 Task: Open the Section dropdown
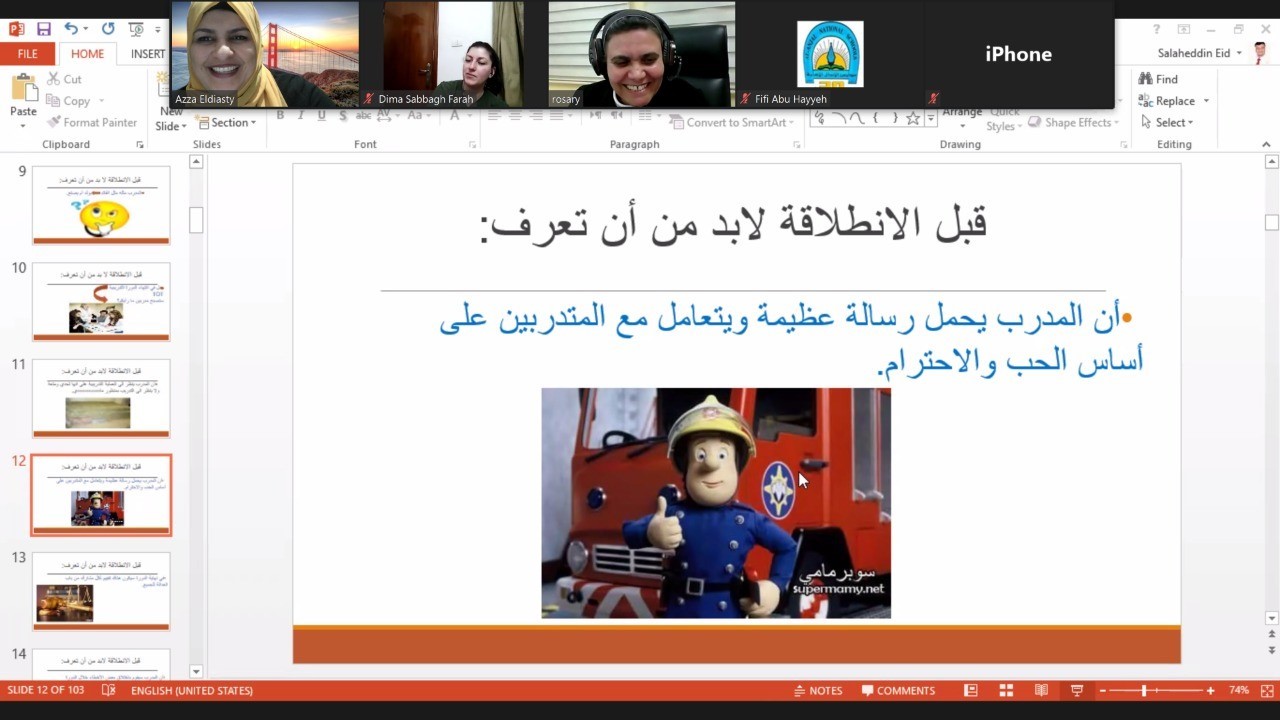tap(227, 123)
